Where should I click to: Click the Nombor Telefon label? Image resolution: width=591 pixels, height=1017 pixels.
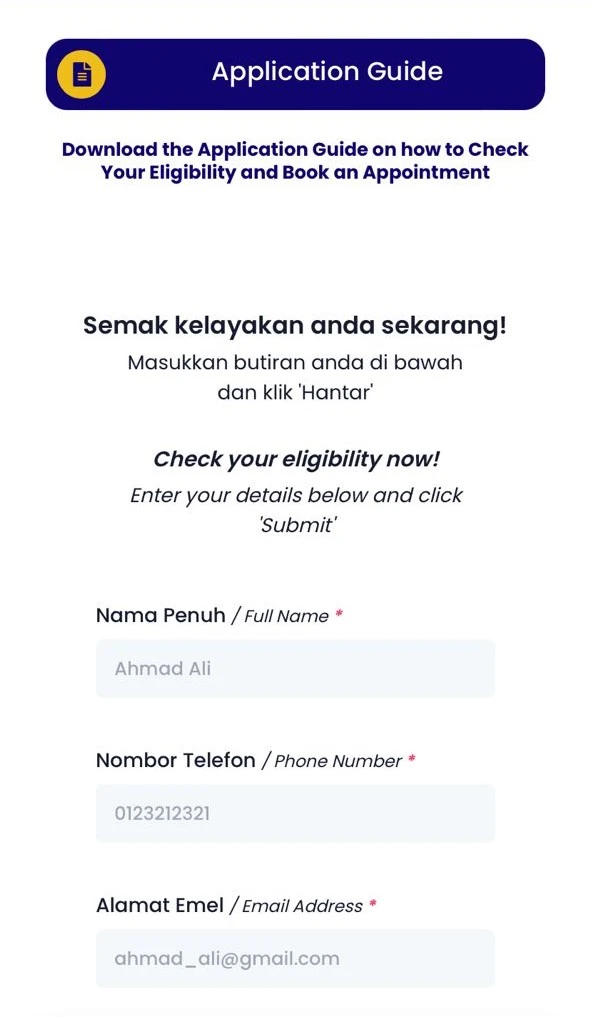[176, 760]
